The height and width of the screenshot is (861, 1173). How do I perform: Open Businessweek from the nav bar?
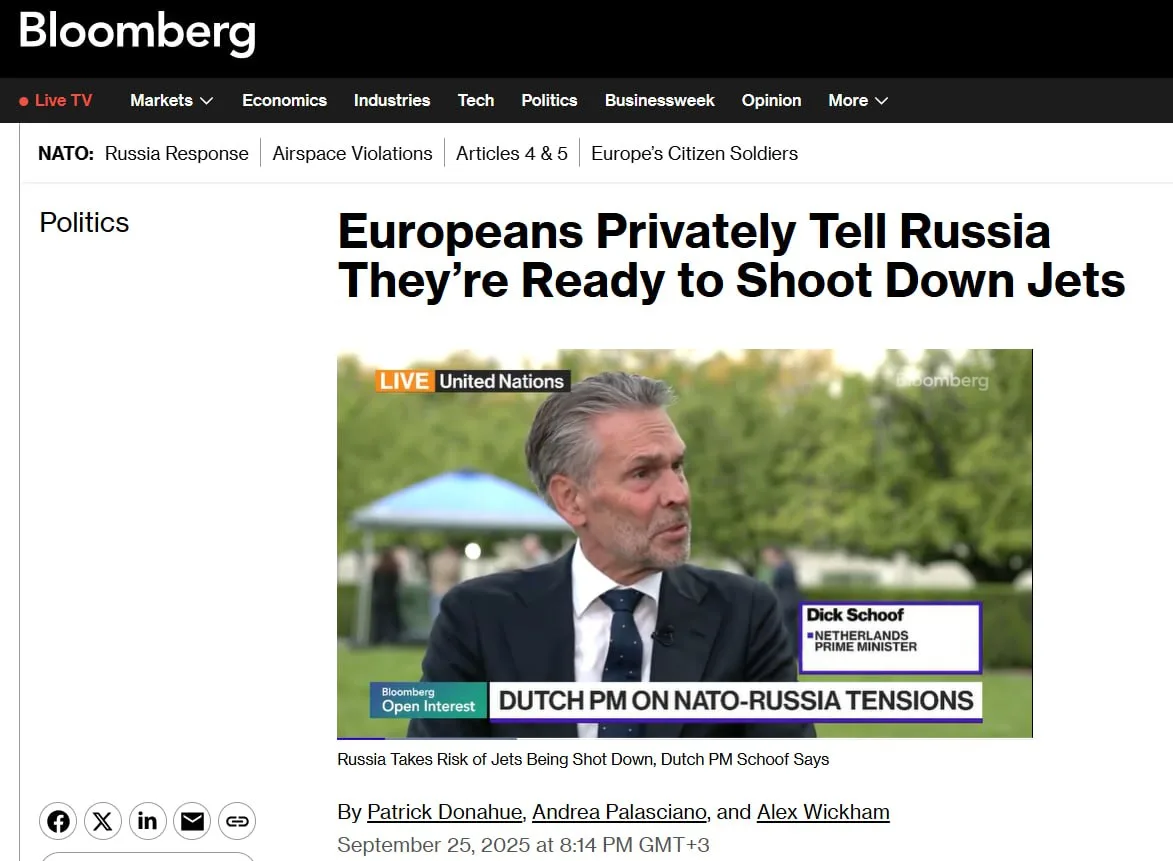coord(659,100)
